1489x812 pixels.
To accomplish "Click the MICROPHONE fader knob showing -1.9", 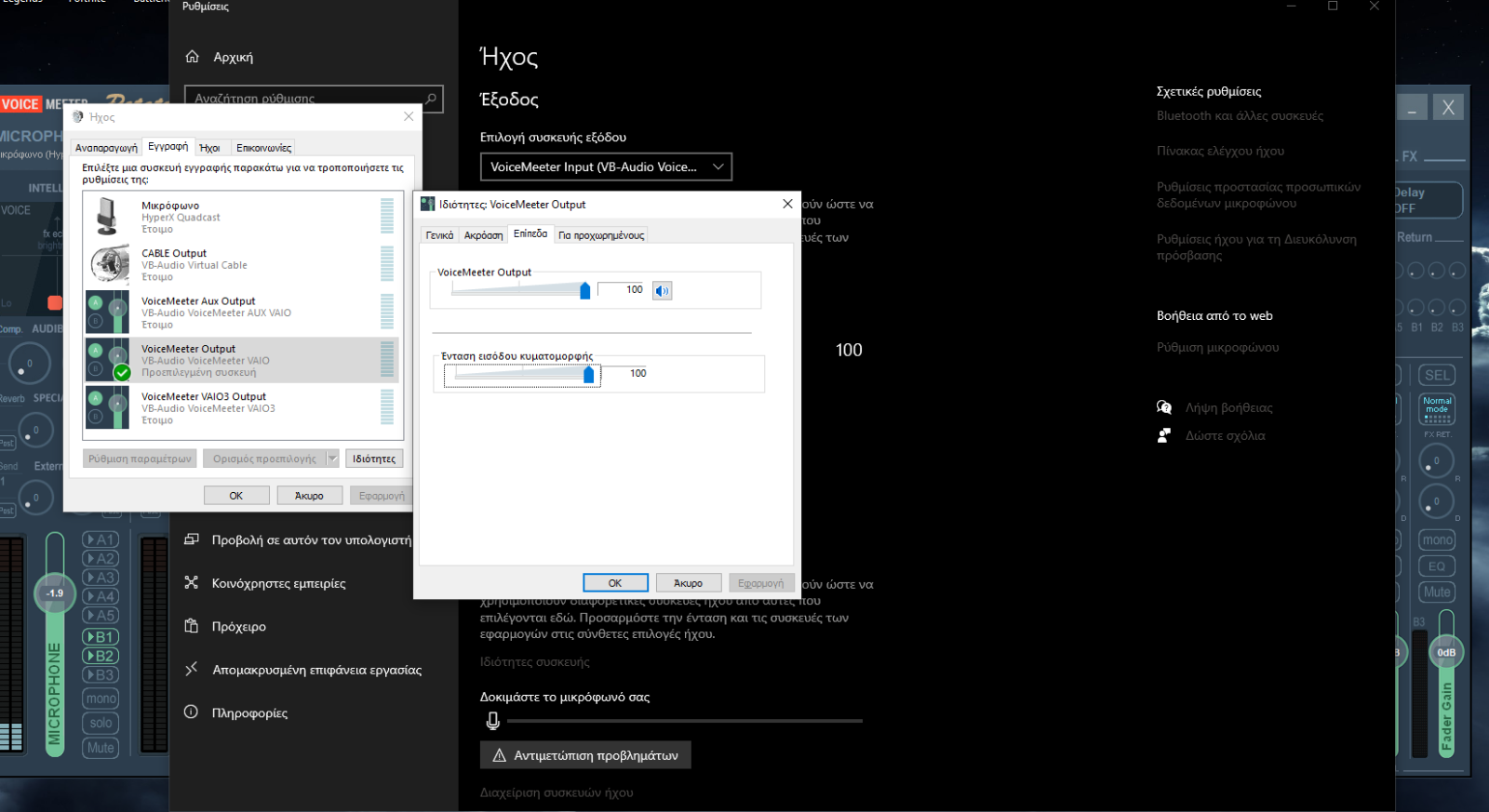I will tap(55, 592).
